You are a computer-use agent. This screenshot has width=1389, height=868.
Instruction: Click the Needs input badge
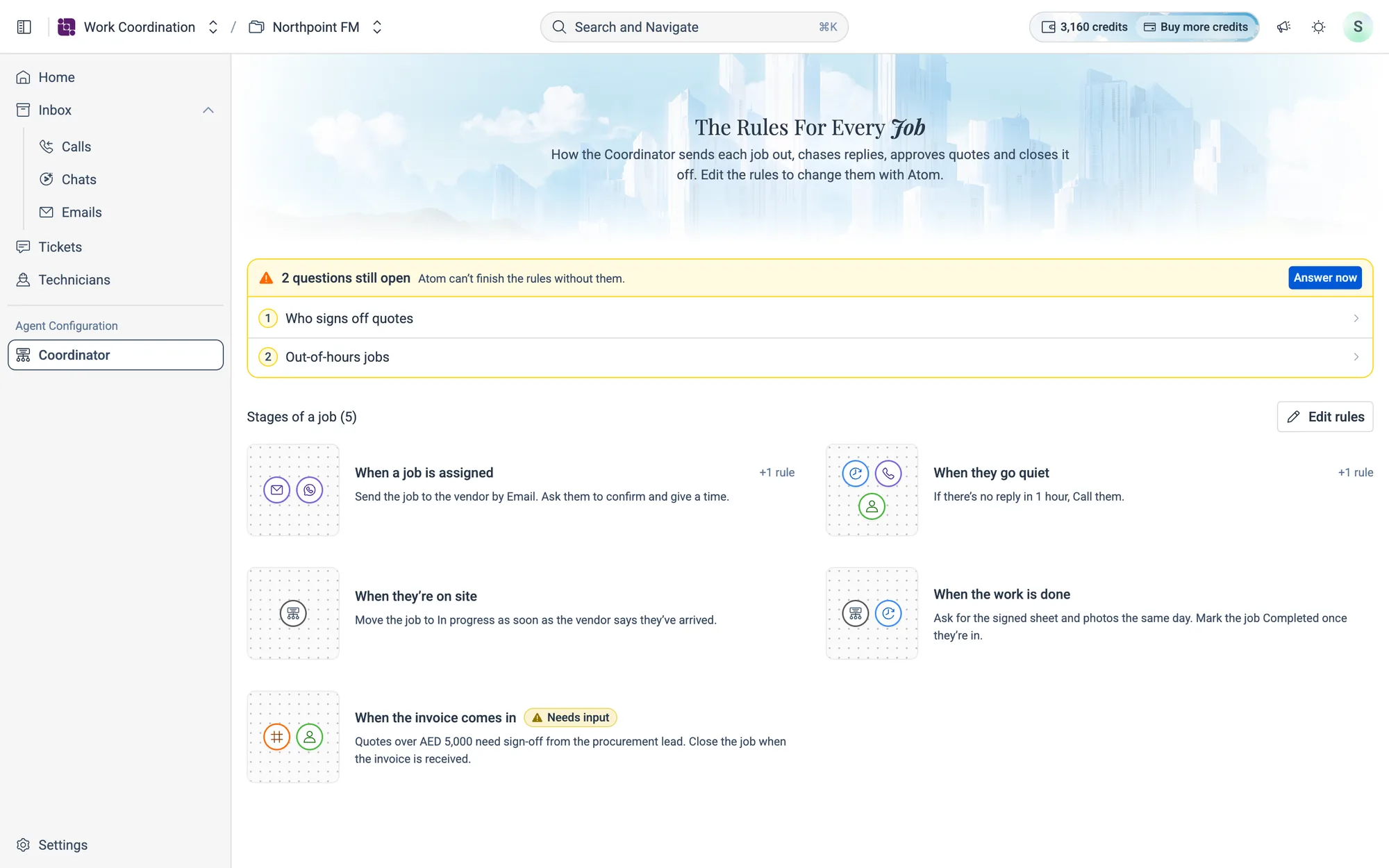pos(570,717)
